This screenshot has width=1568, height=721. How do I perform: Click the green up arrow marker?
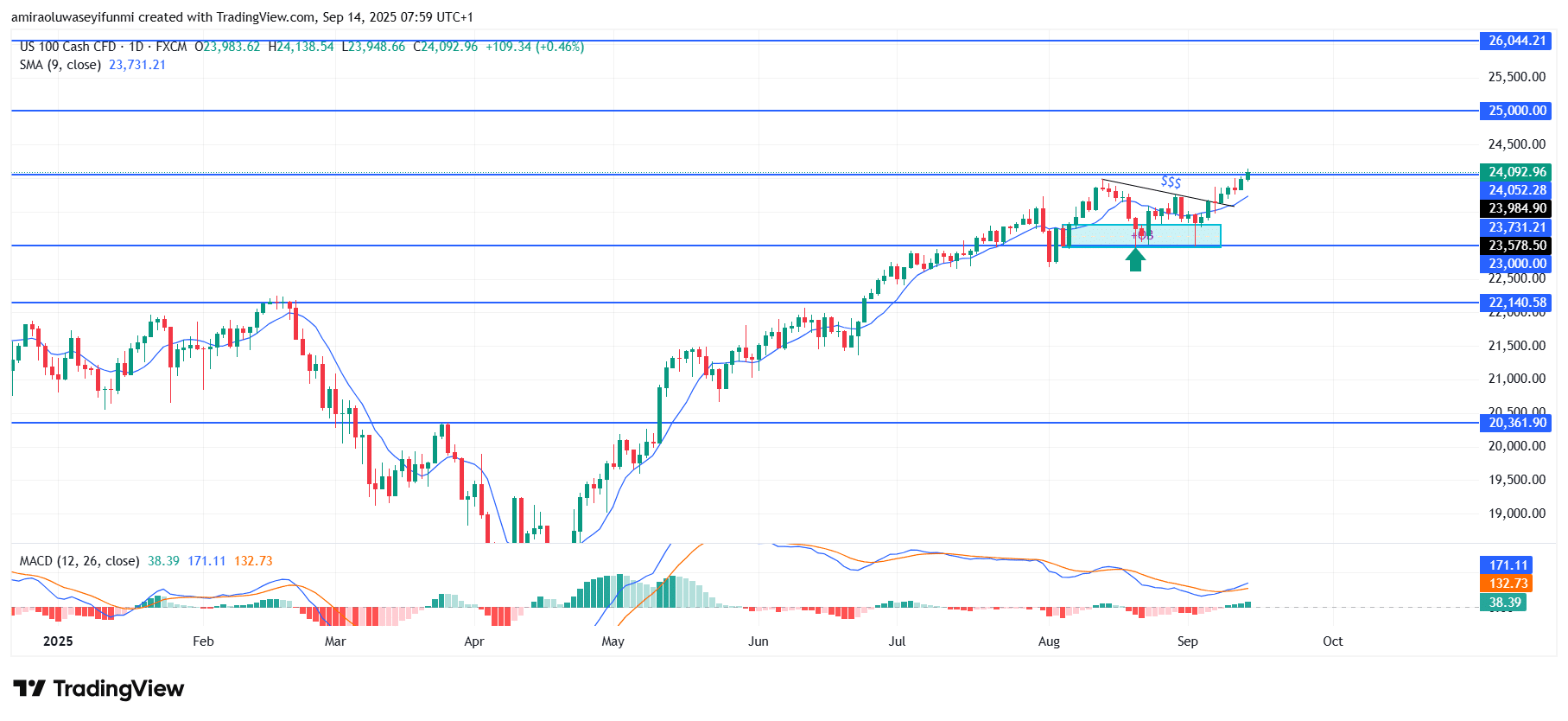click(1136, 259)
